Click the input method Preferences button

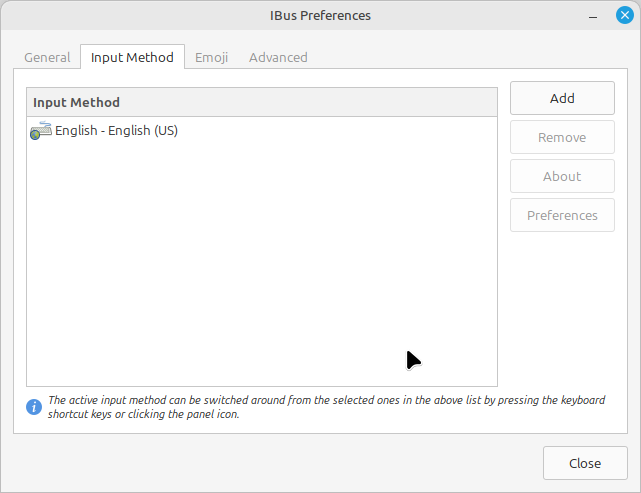(562, 215)
